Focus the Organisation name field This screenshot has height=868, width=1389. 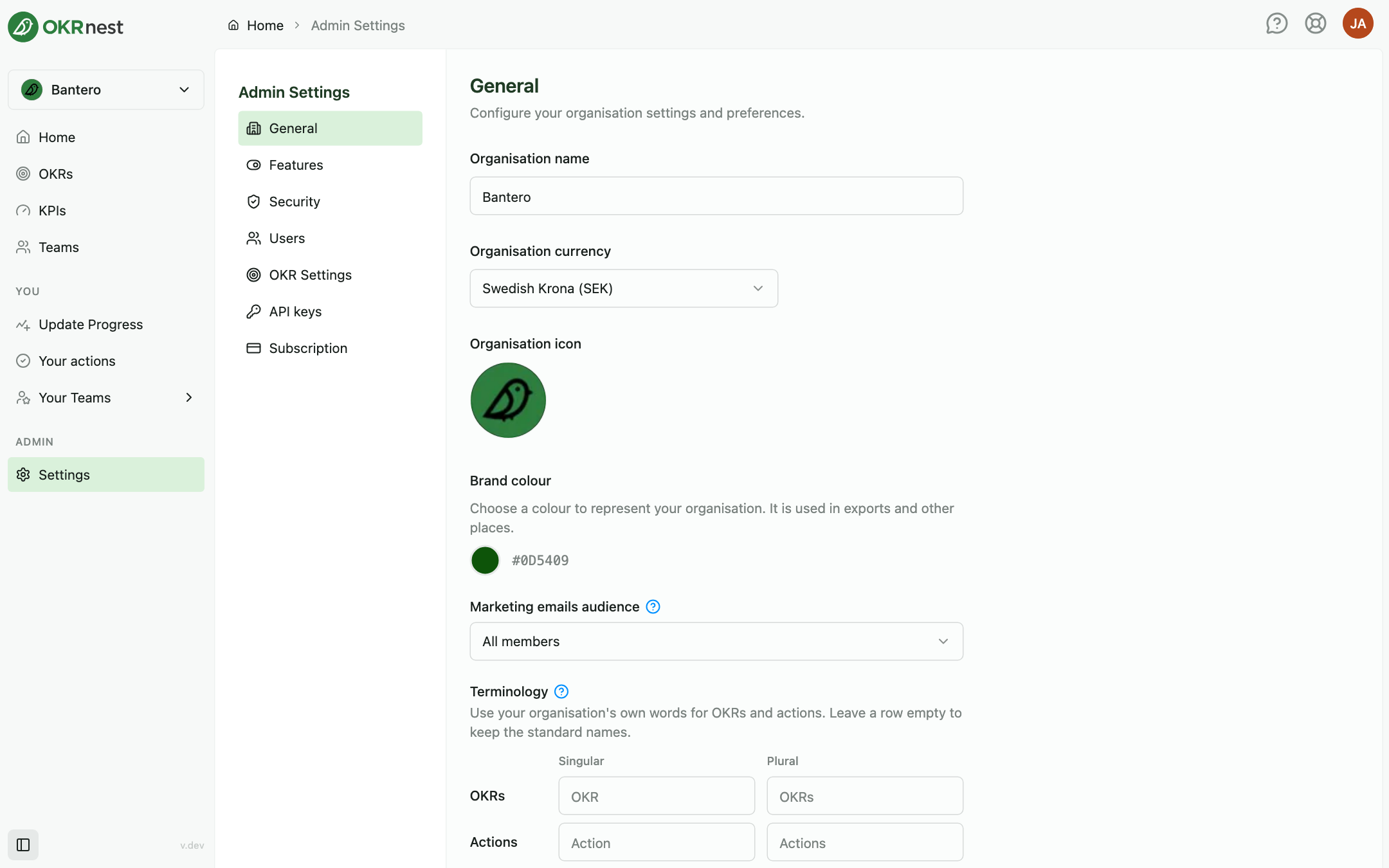pyautogui.click(x=716, y=196)
